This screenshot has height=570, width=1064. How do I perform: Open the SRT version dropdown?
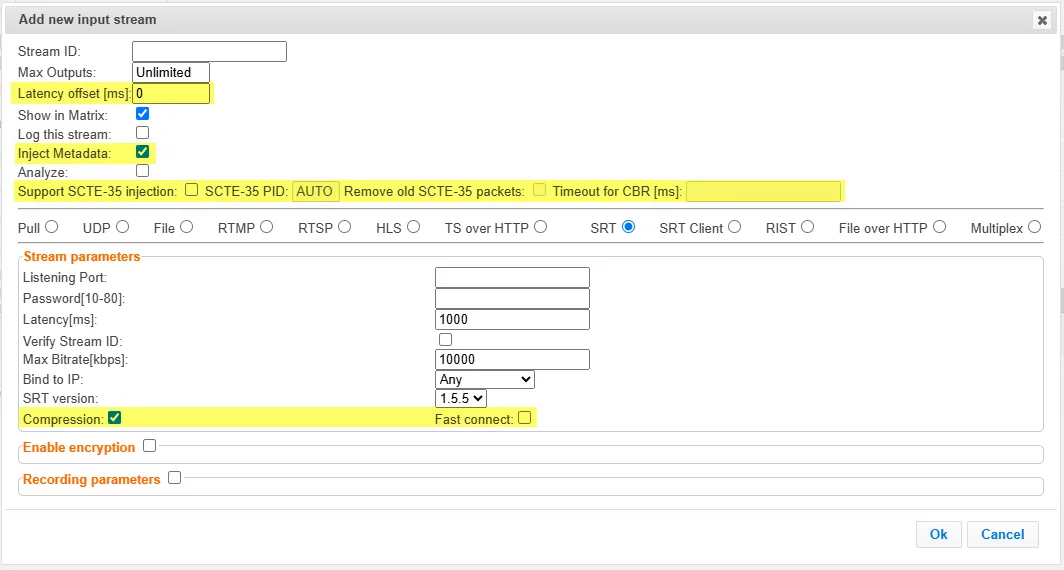[x=461, y=398]
